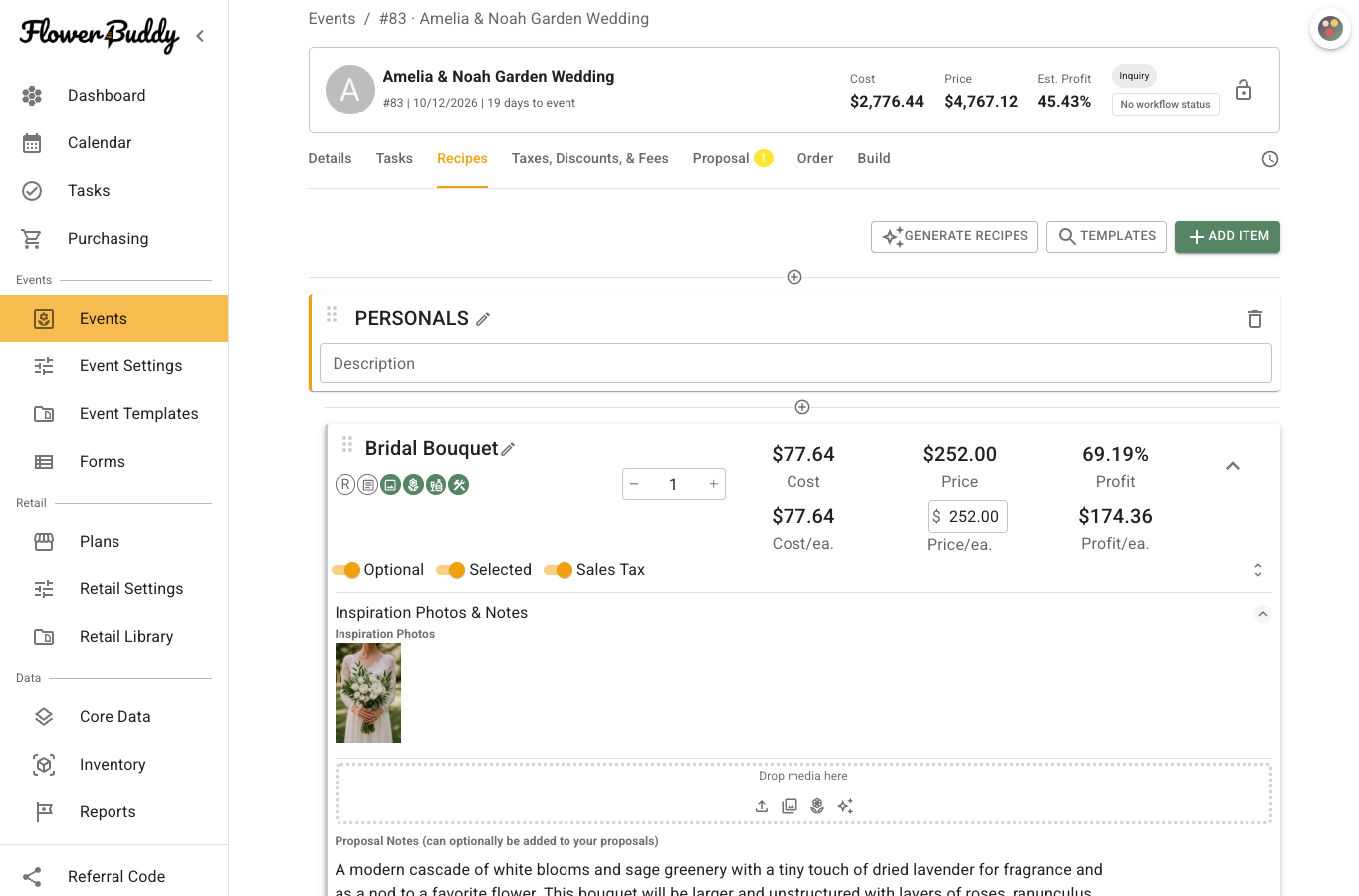This screenshot has height=896, width=1359.
Task: Click the Price/ea. input showing 252.00
Action: (967, 517)
